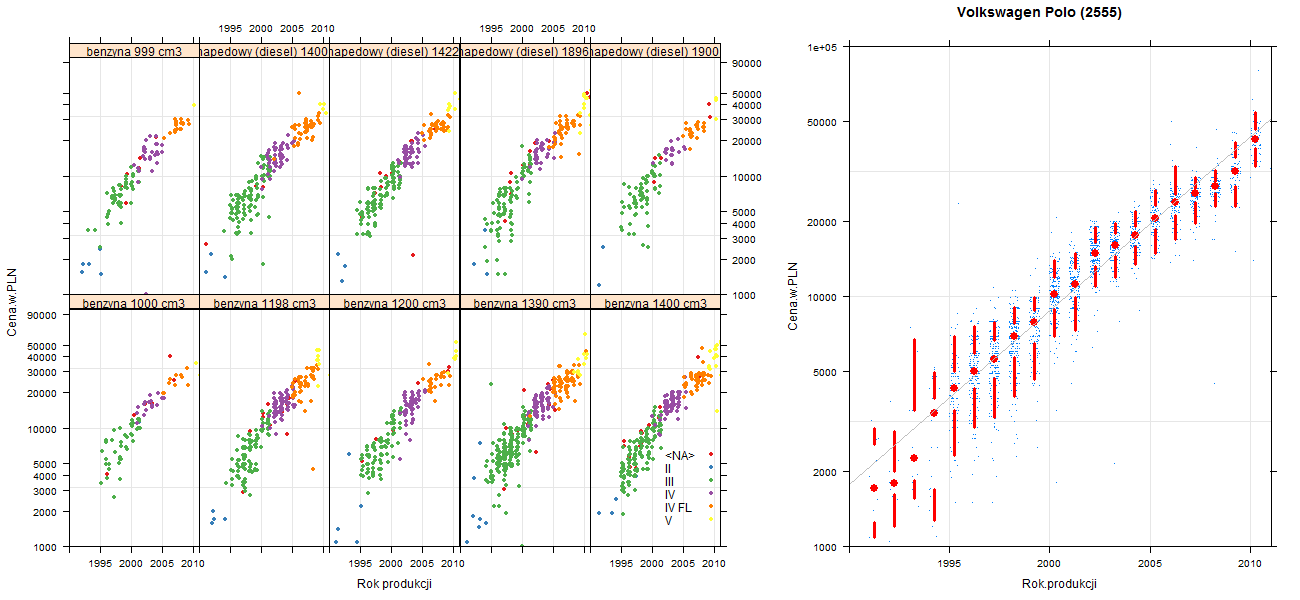The height and width of the screenshot is (600, 1300).
Task: Click the 2005 year tick on Volkswagen Polo chart
Action: click(1150, 563)
